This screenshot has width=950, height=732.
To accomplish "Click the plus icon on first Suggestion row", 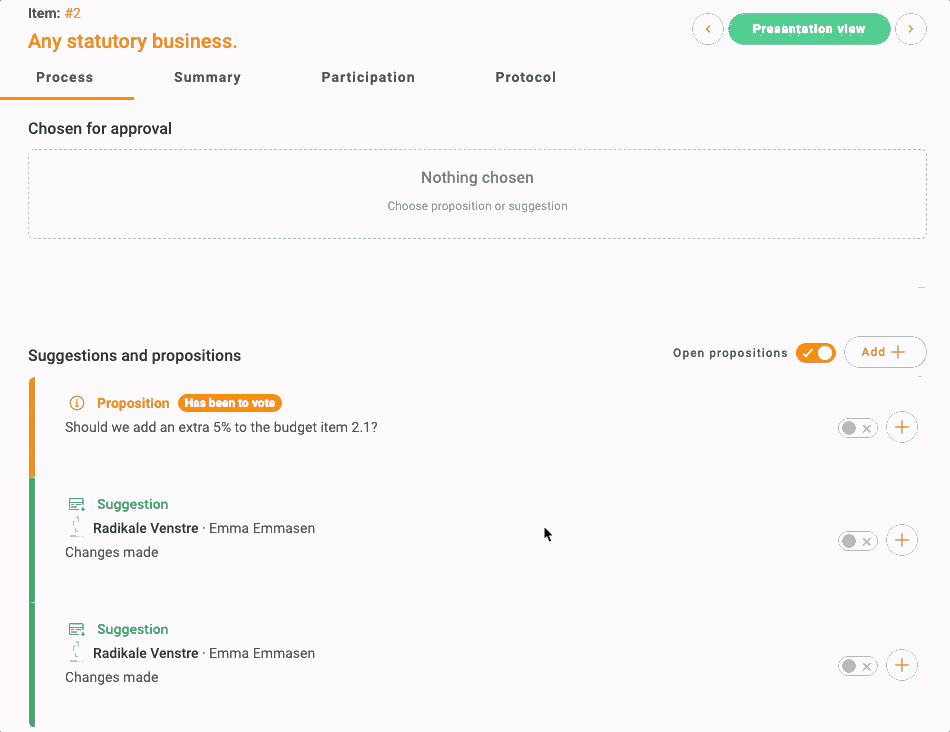I will (901, 541).
